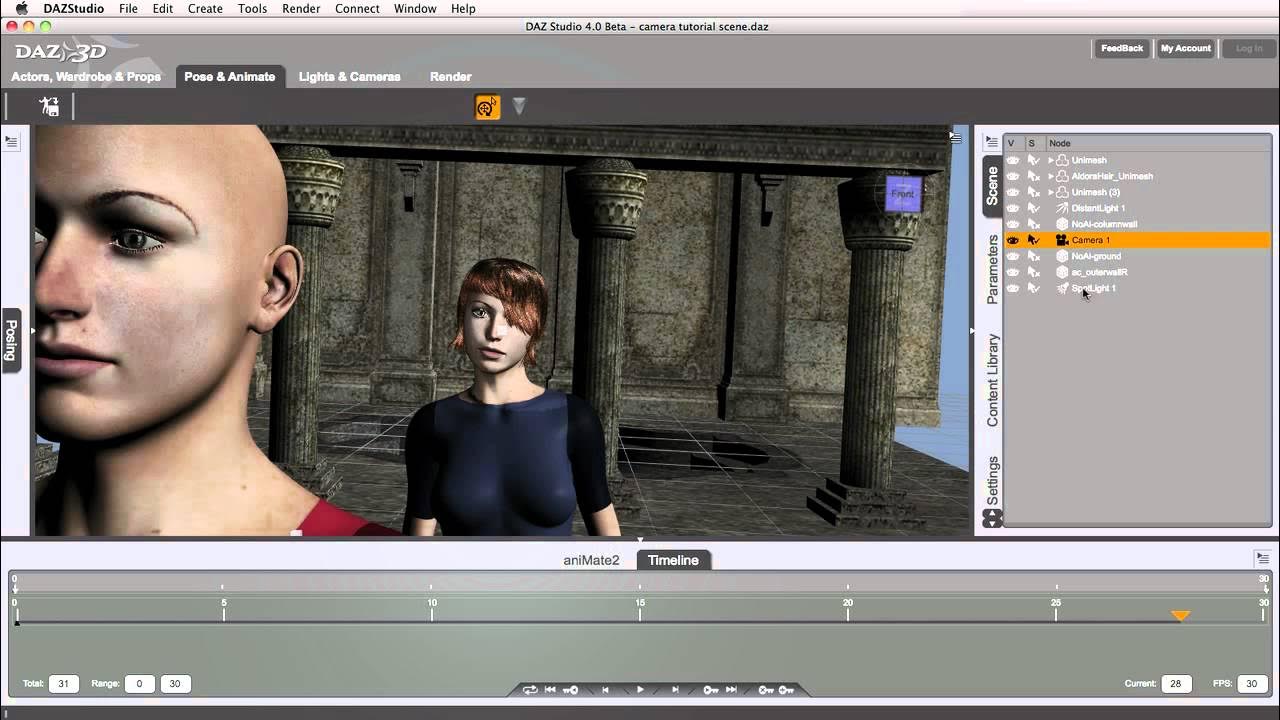Open the Parameters side tab

[x=992, y=269]
